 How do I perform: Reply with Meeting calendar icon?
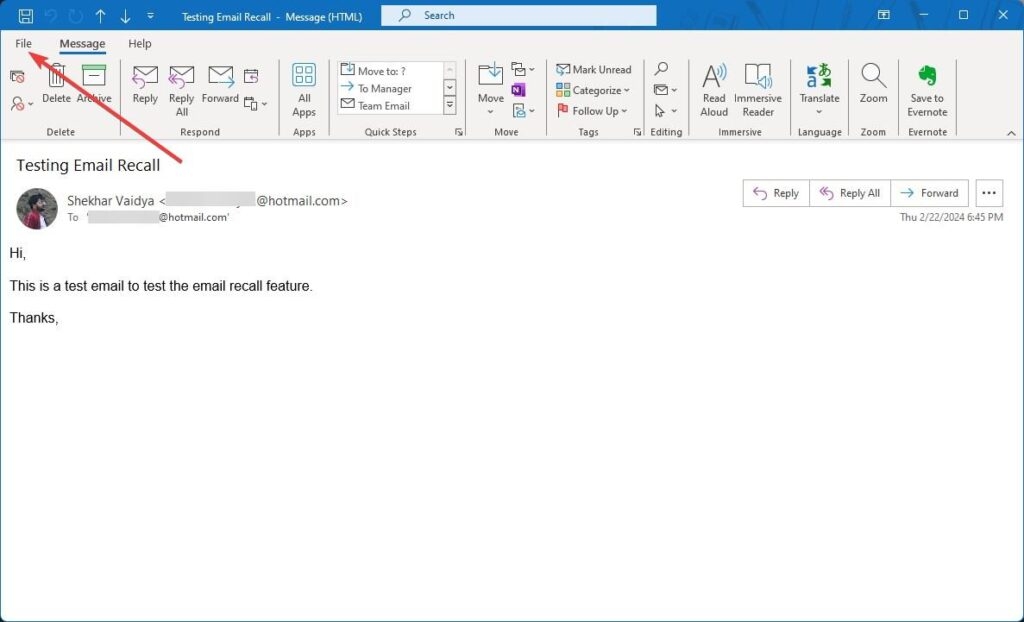(x=251, y=76)
